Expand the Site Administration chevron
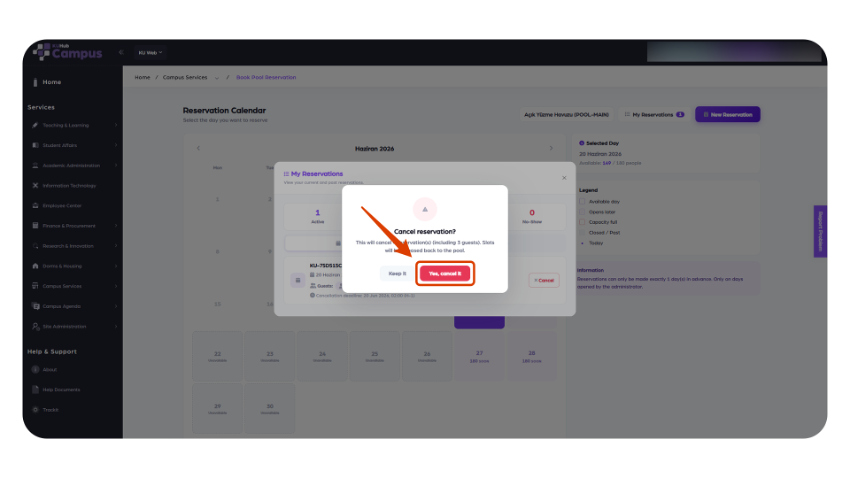The image size is (850, 478). click(116, 326)
